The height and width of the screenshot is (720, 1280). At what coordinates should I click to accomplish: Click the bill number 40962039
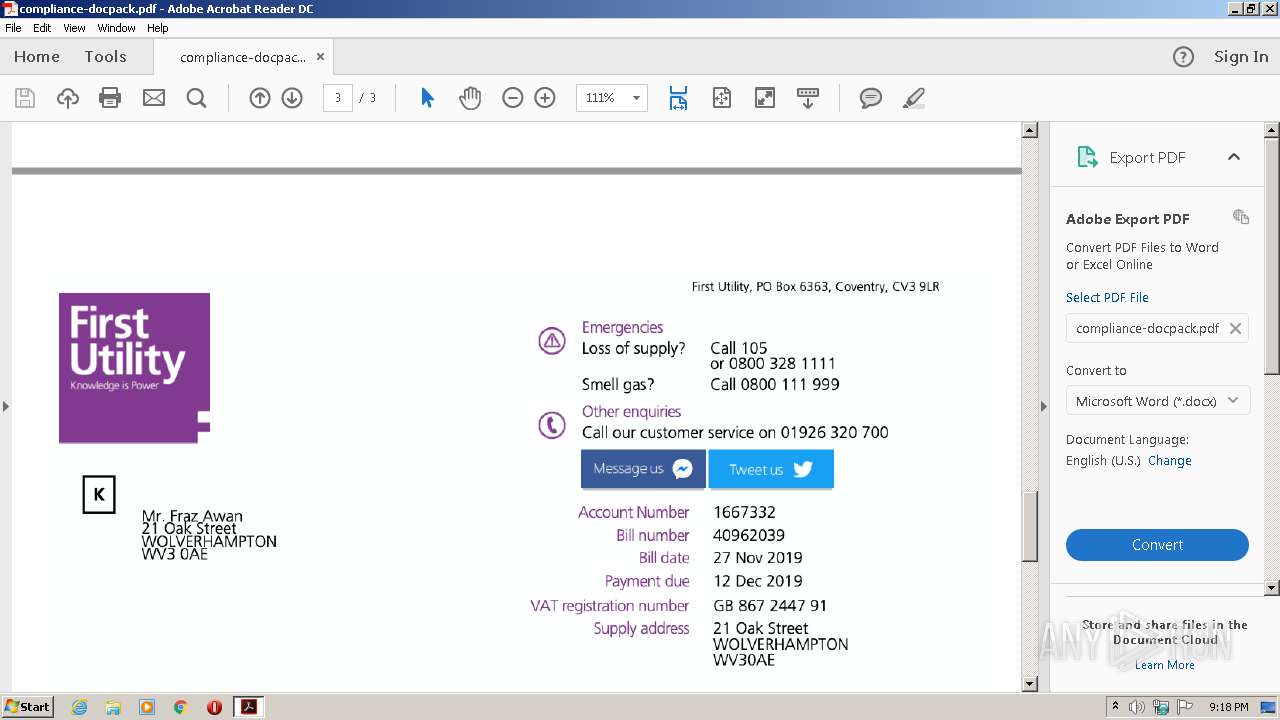pos(749,535)
